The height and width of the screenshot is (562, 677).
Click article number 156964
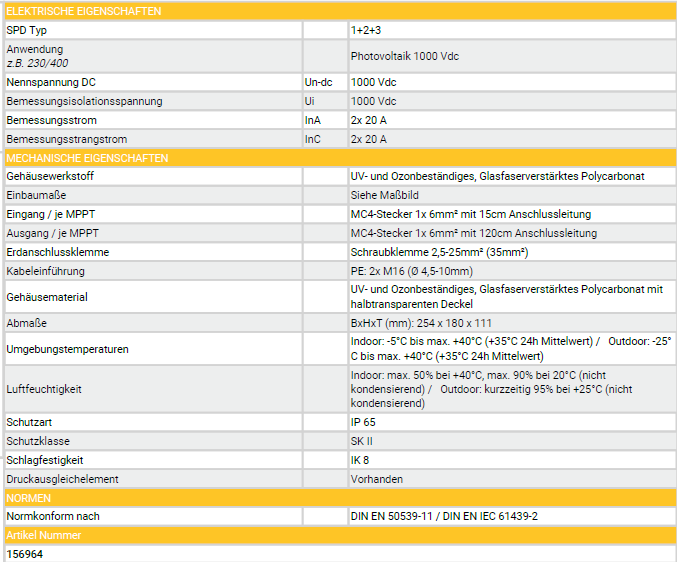[25, 553]
